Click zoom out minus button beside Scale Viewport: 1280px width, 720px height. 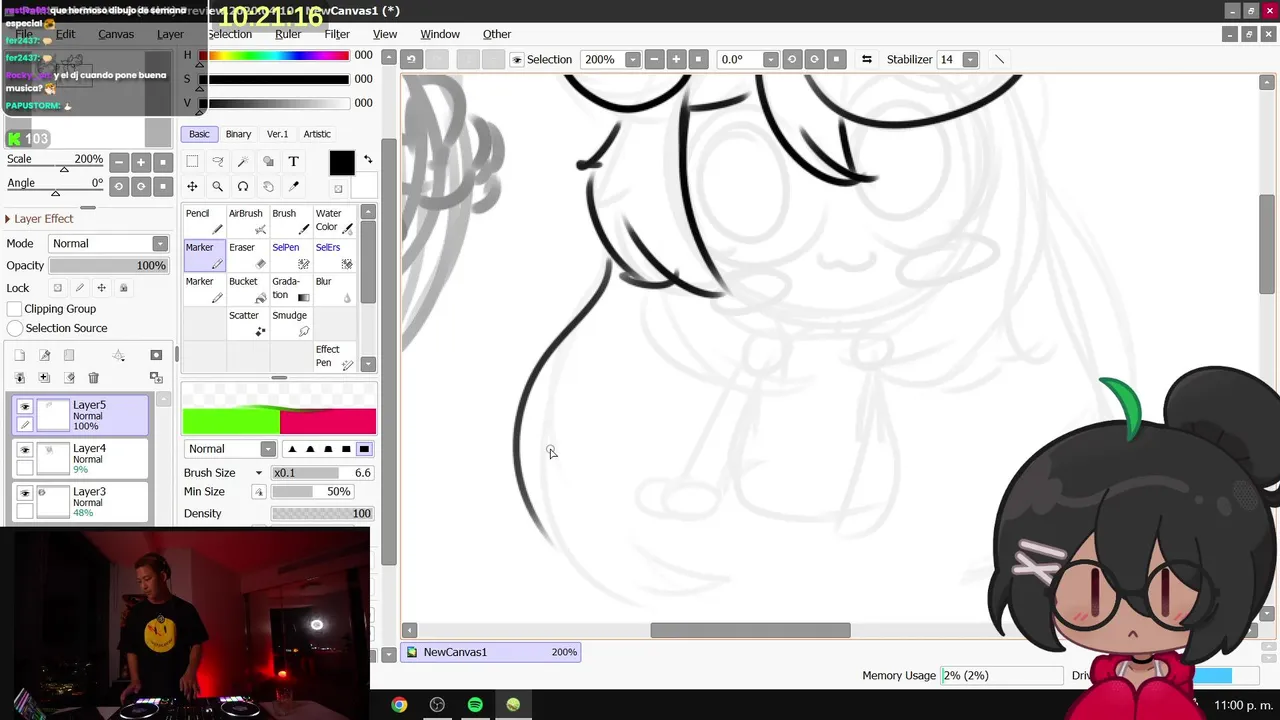tap(119, 162)
